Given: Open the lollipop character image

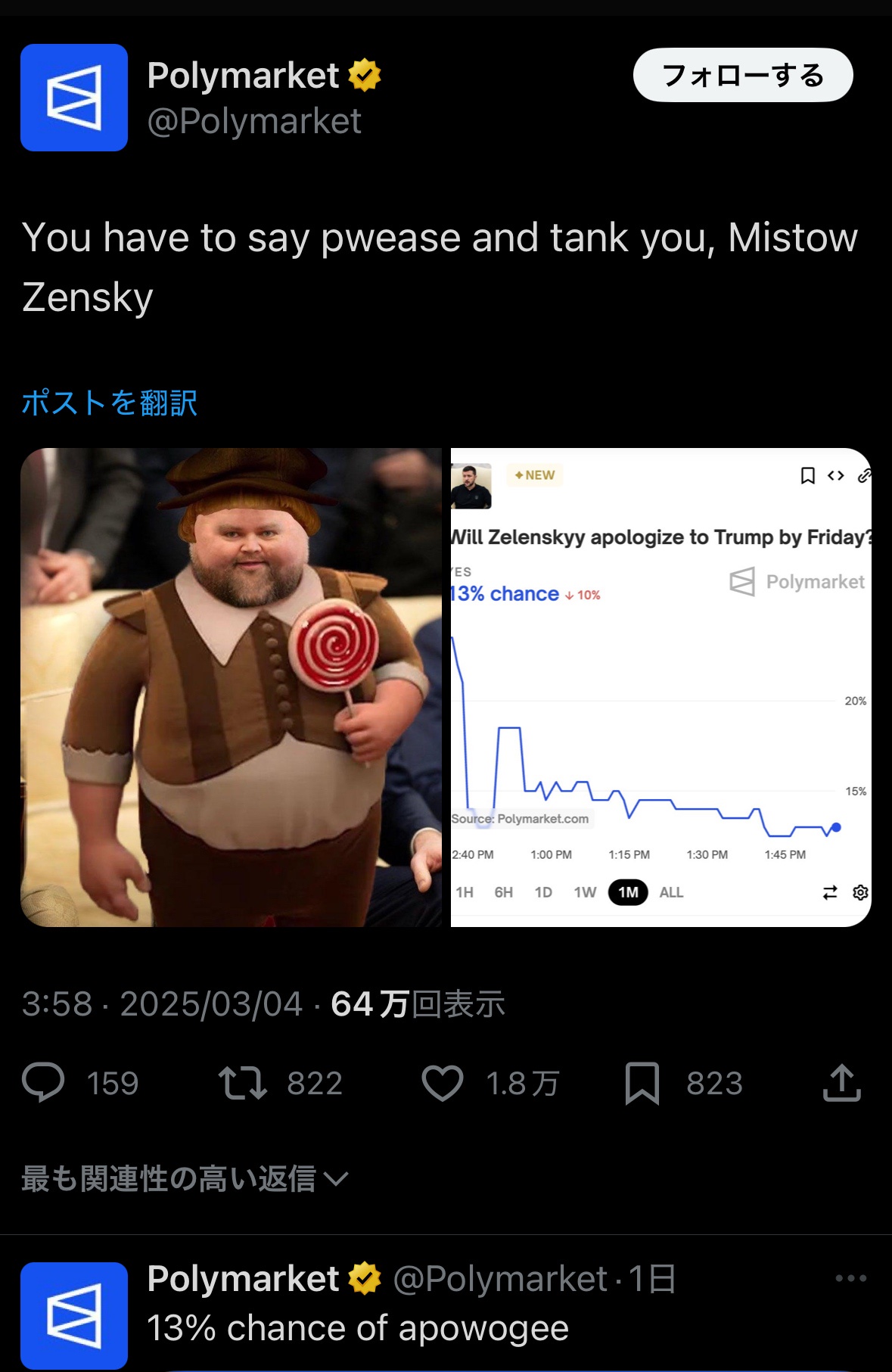Looking at the screenshot, I should 231,687.
